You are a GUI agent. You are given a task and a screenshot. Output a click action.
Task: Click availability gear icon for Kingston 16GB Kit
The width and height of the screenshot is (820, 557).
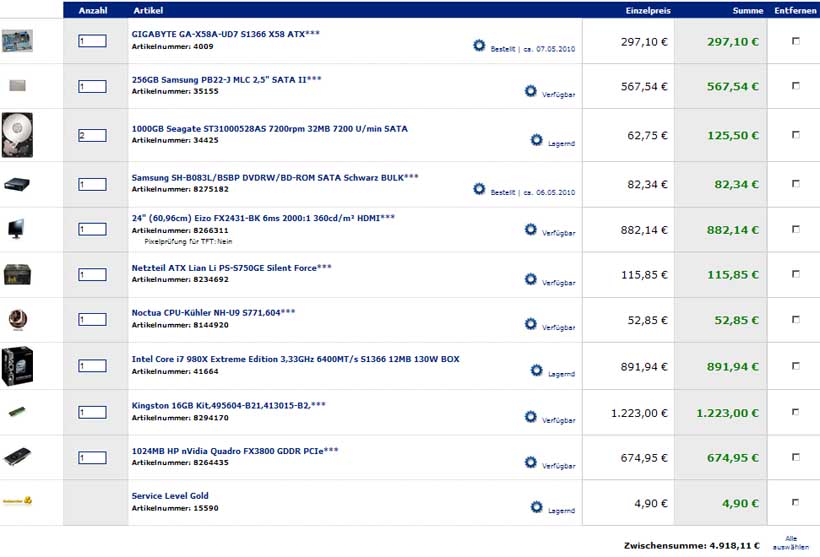pos(530,417)
